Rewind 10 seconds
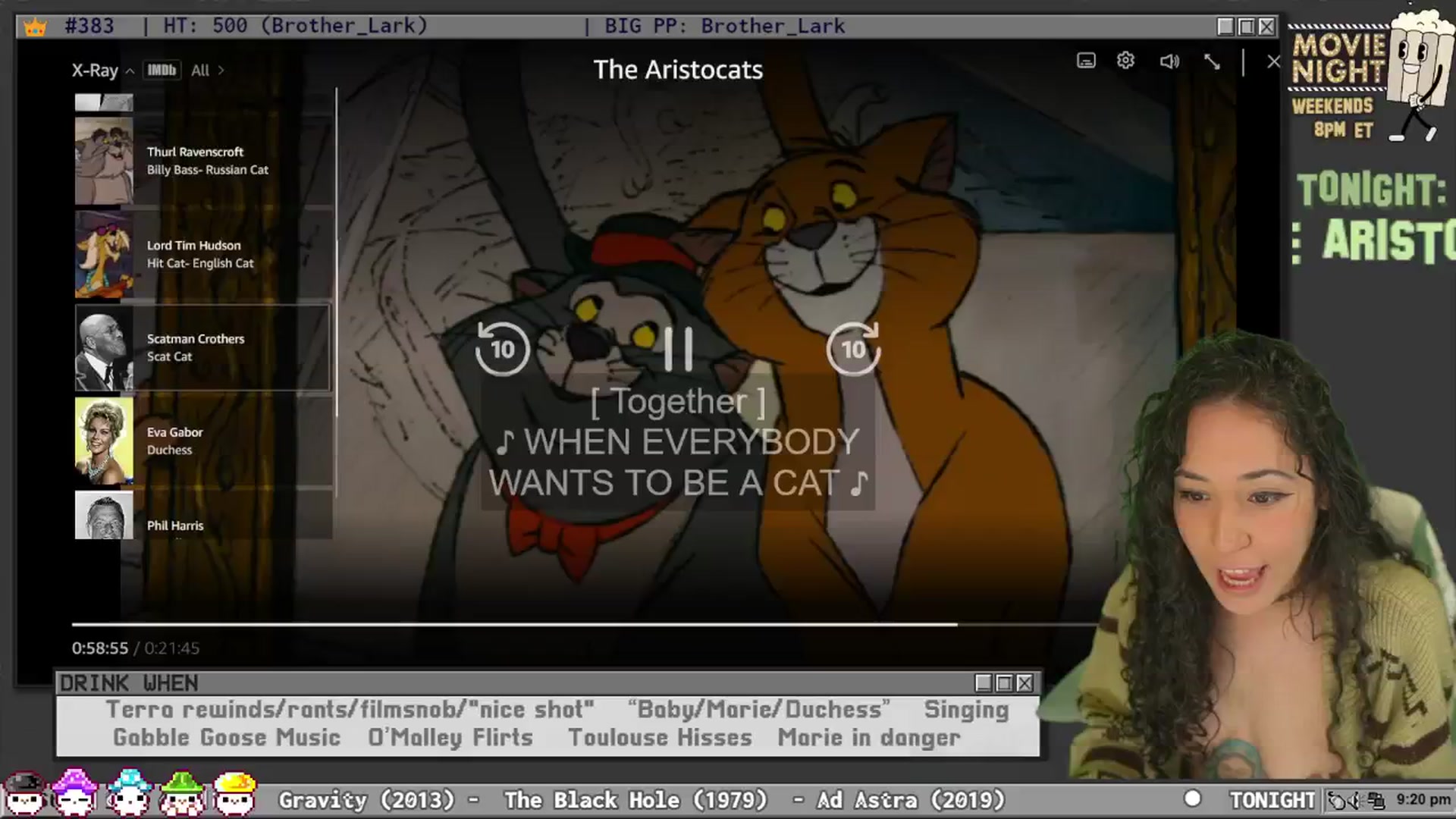The height and width of the screenshot is (819, 1456). (x=502, y=349)
